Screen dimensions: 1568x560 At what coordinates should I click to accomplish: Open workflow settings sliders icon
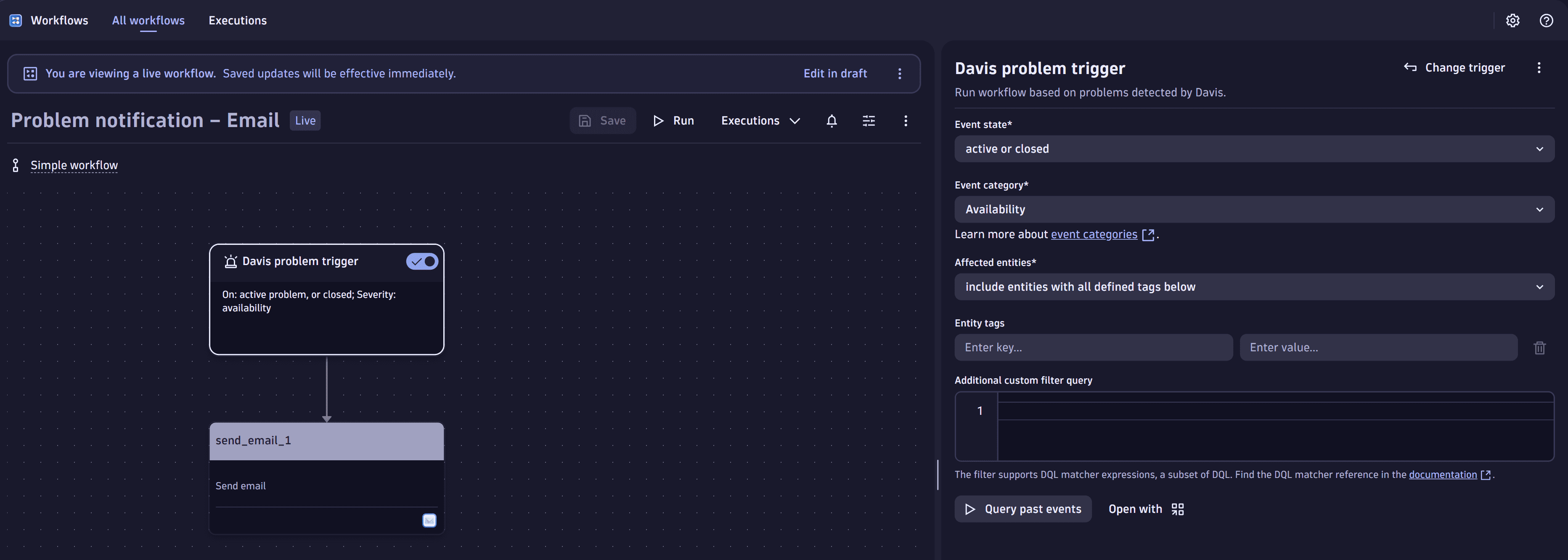click(x=869, y=120)
